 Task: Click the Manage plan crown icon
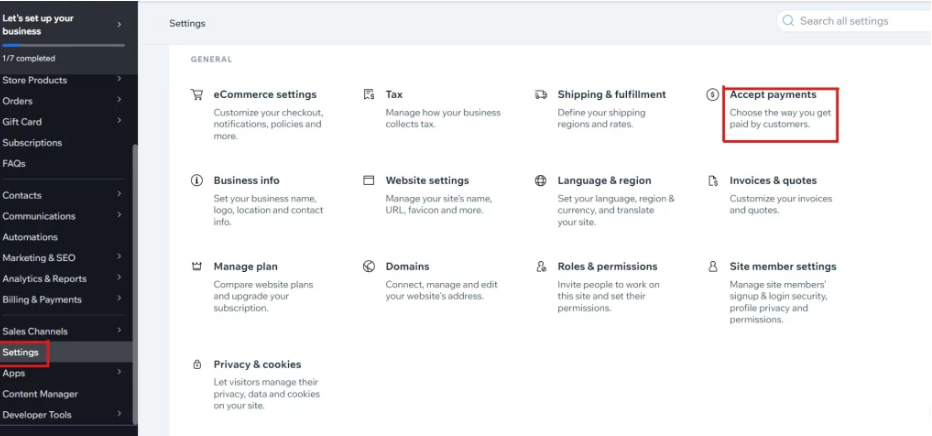[196, 267]
